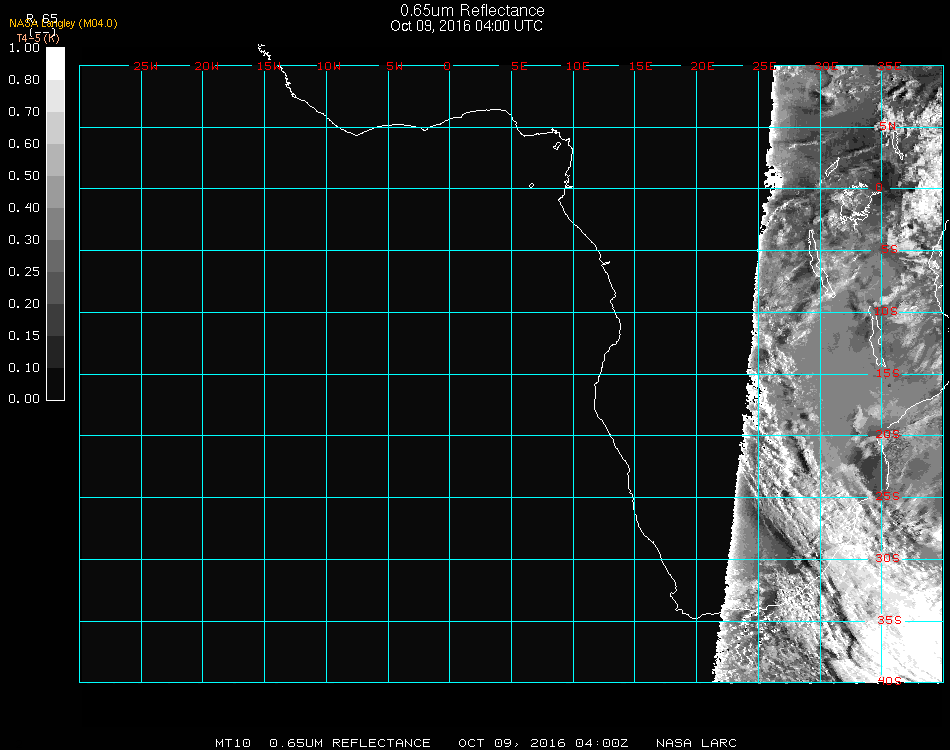Click the 0.25 scale value
This screenshot has height=750, width=950.
coord(24,271)
